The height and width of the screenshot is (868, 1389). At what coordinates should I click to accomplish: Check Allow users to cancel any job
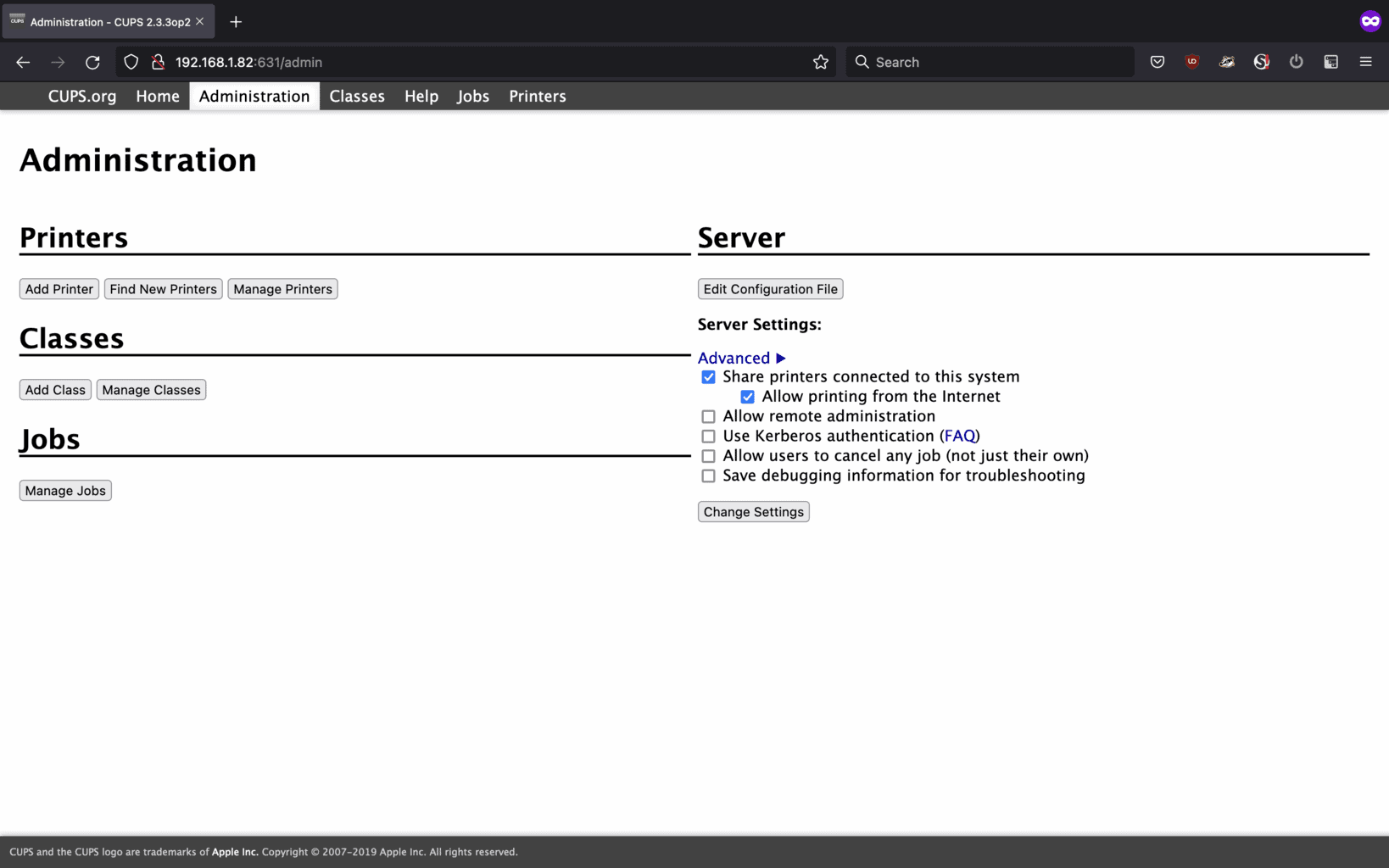[708, 456]
